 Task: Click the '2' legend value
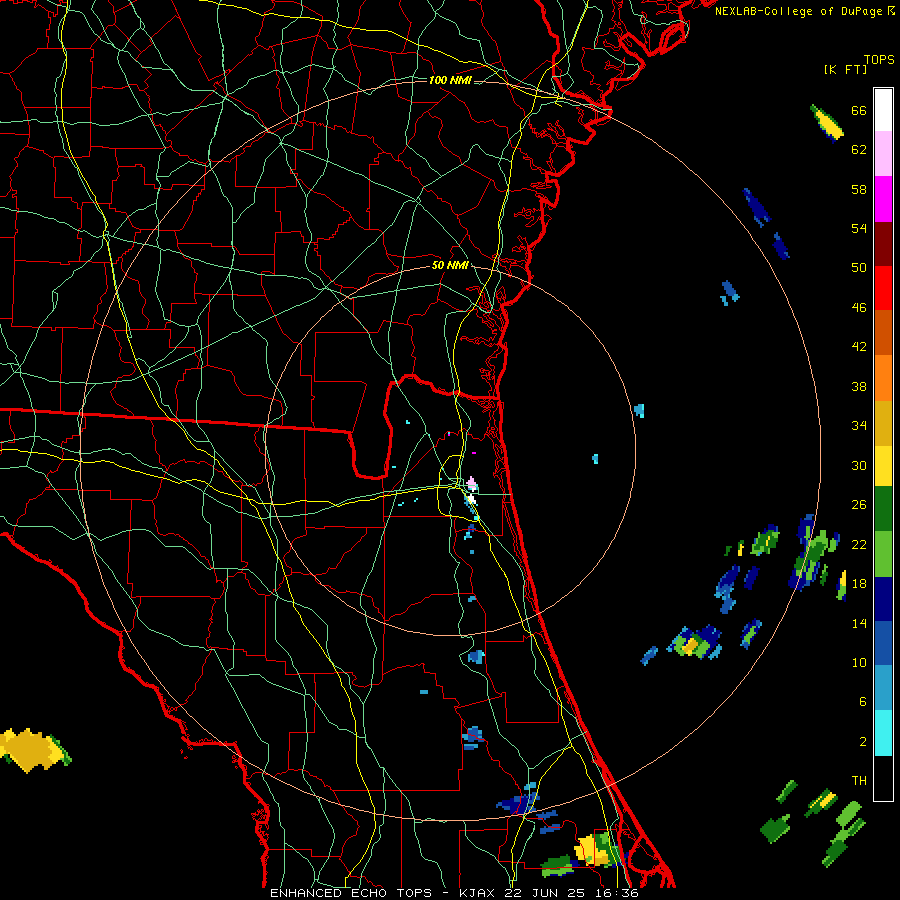(x=863, y=742)
